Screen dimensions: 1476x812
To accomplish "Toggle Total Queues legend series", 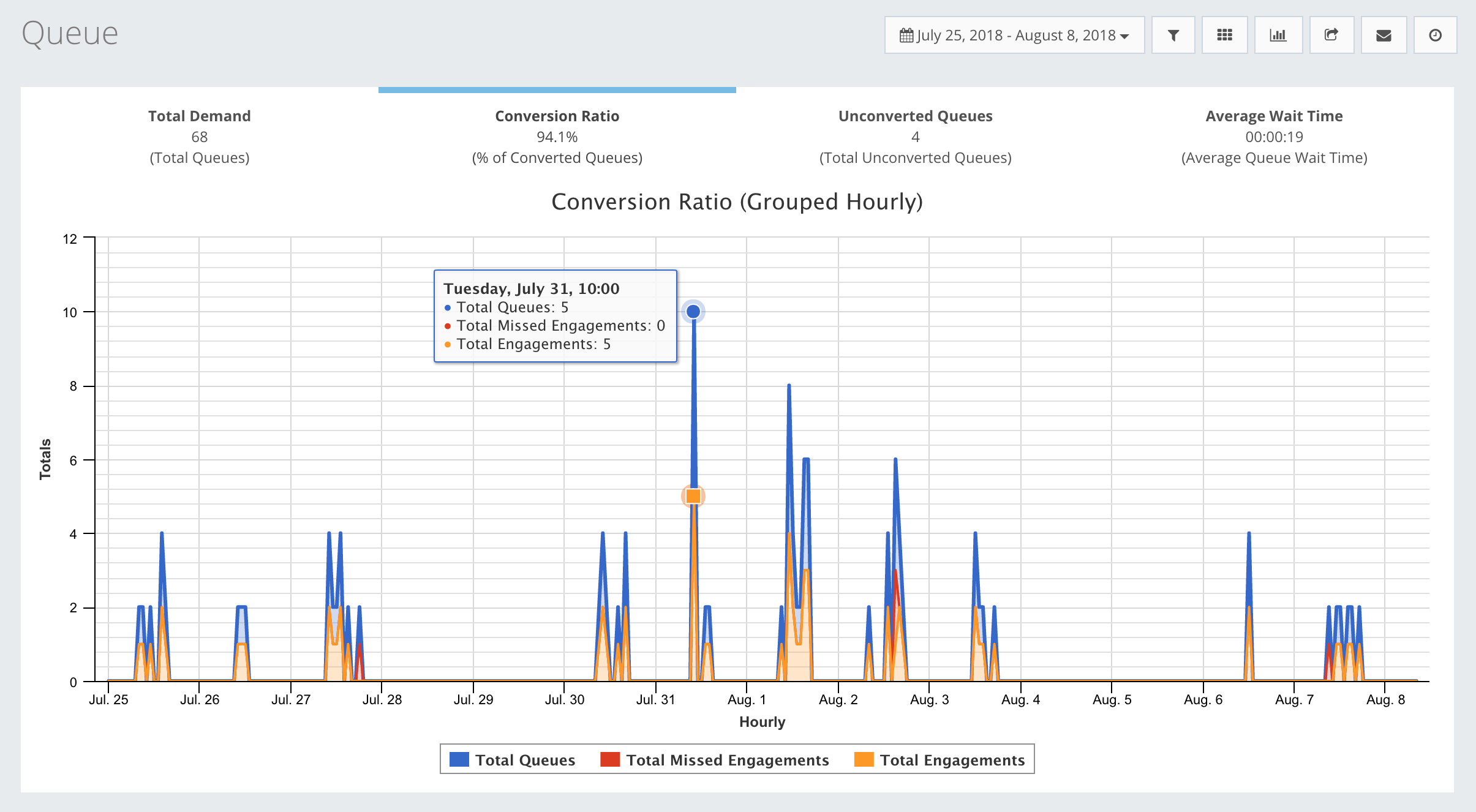I will click(x=525, y=760).
